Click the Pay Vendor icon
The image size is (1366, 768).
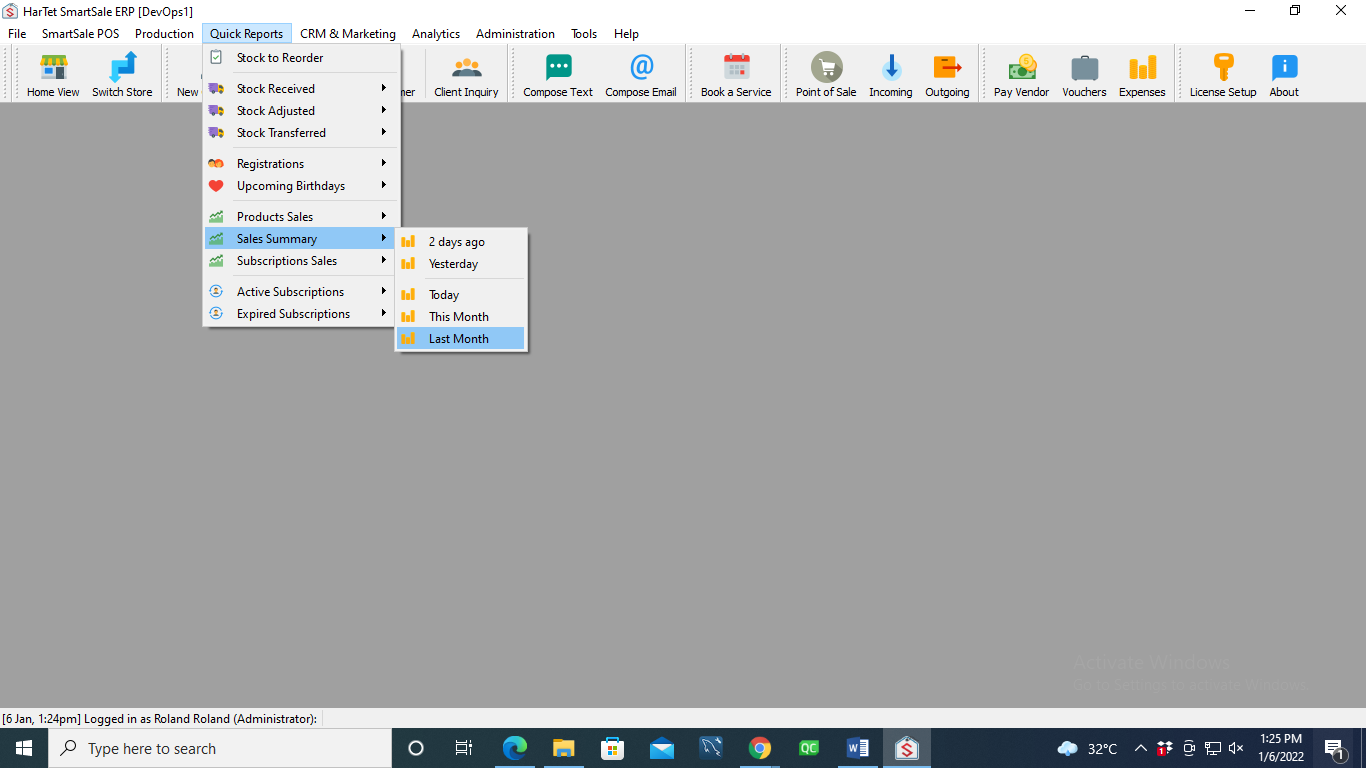click(1021, 75)
